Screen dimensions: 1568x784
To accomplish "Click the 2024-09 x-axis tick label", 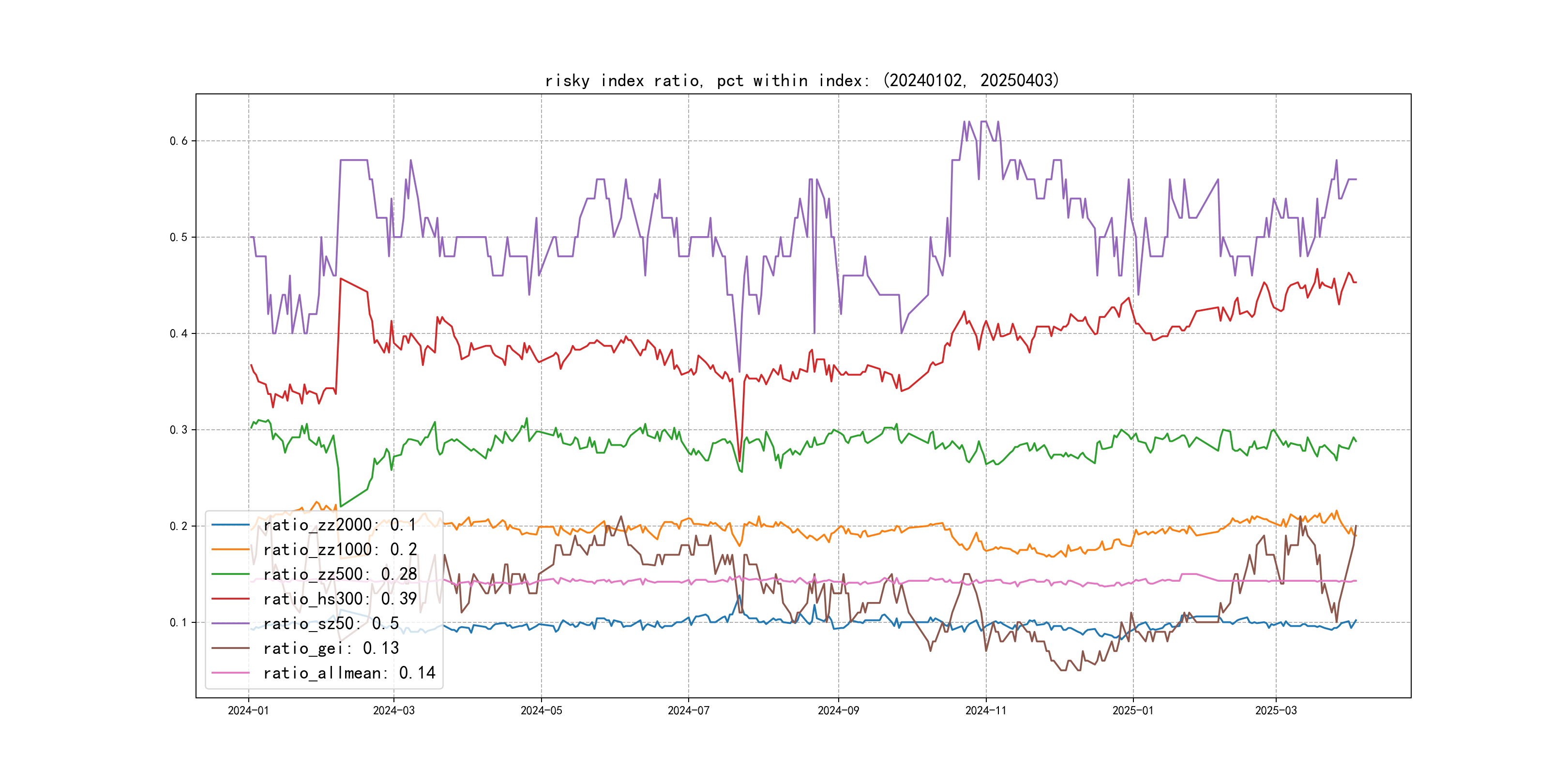I will [838, 710].
